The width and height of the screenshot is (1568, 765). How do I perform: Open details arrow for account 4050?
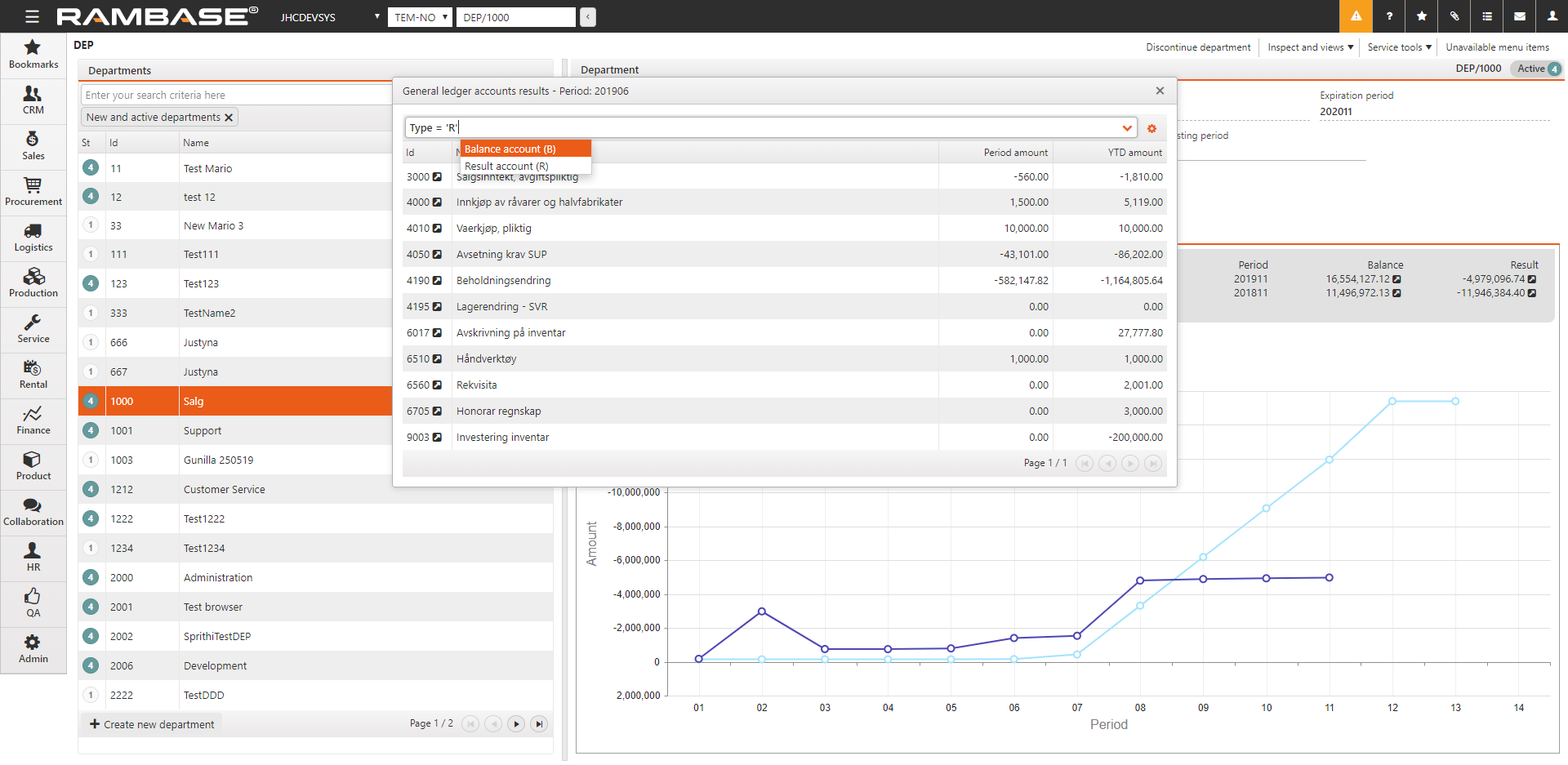437,255
